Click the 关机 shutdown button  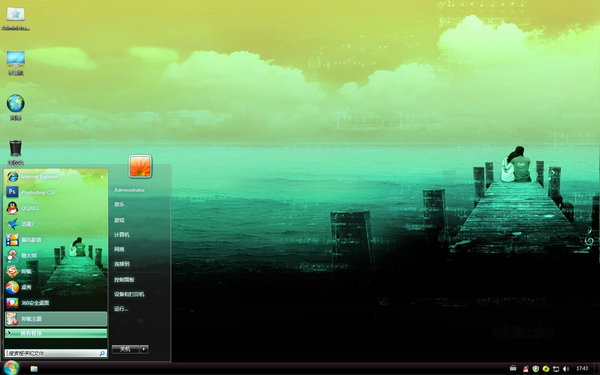click(x=126, y=349)
